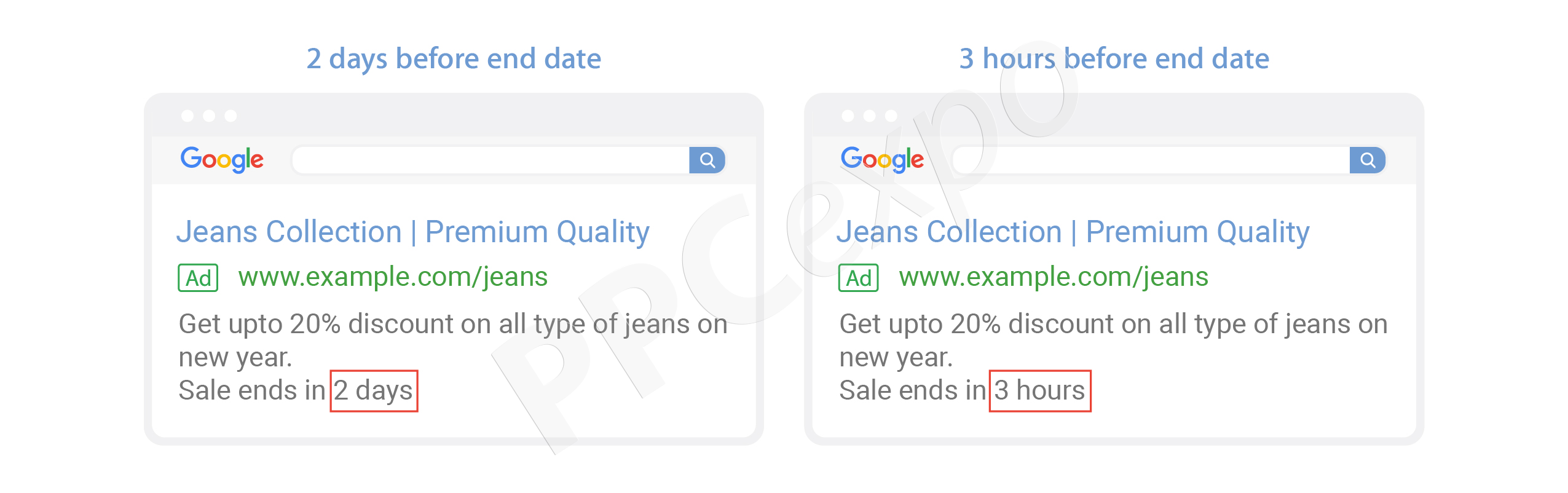Click the second window dot in left browser
This screenshot has width=1568, height=493.
point(210,116)
